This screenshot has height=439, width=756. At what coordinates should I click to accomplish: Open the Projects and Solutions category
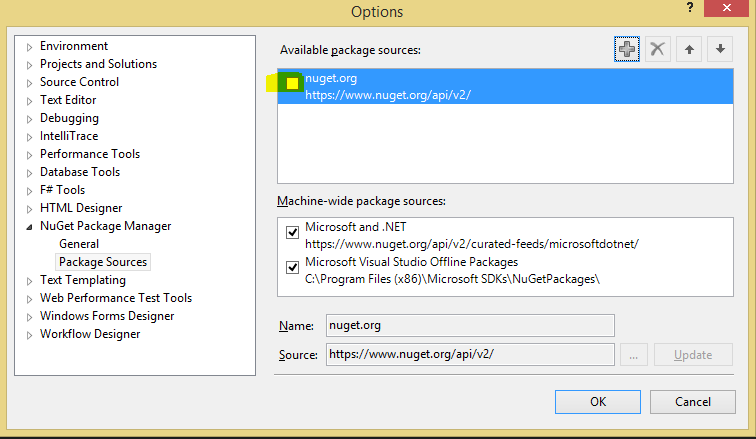point(98,64)
